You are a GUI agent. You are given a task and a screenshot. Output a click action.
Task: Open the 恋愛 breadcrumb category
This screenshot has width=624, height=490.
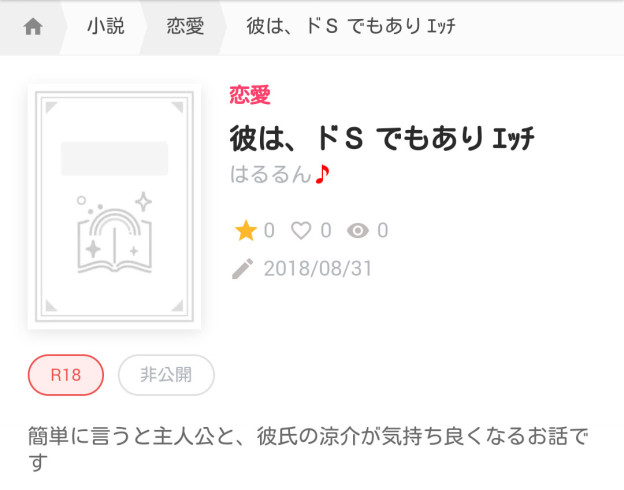(185, 27)
